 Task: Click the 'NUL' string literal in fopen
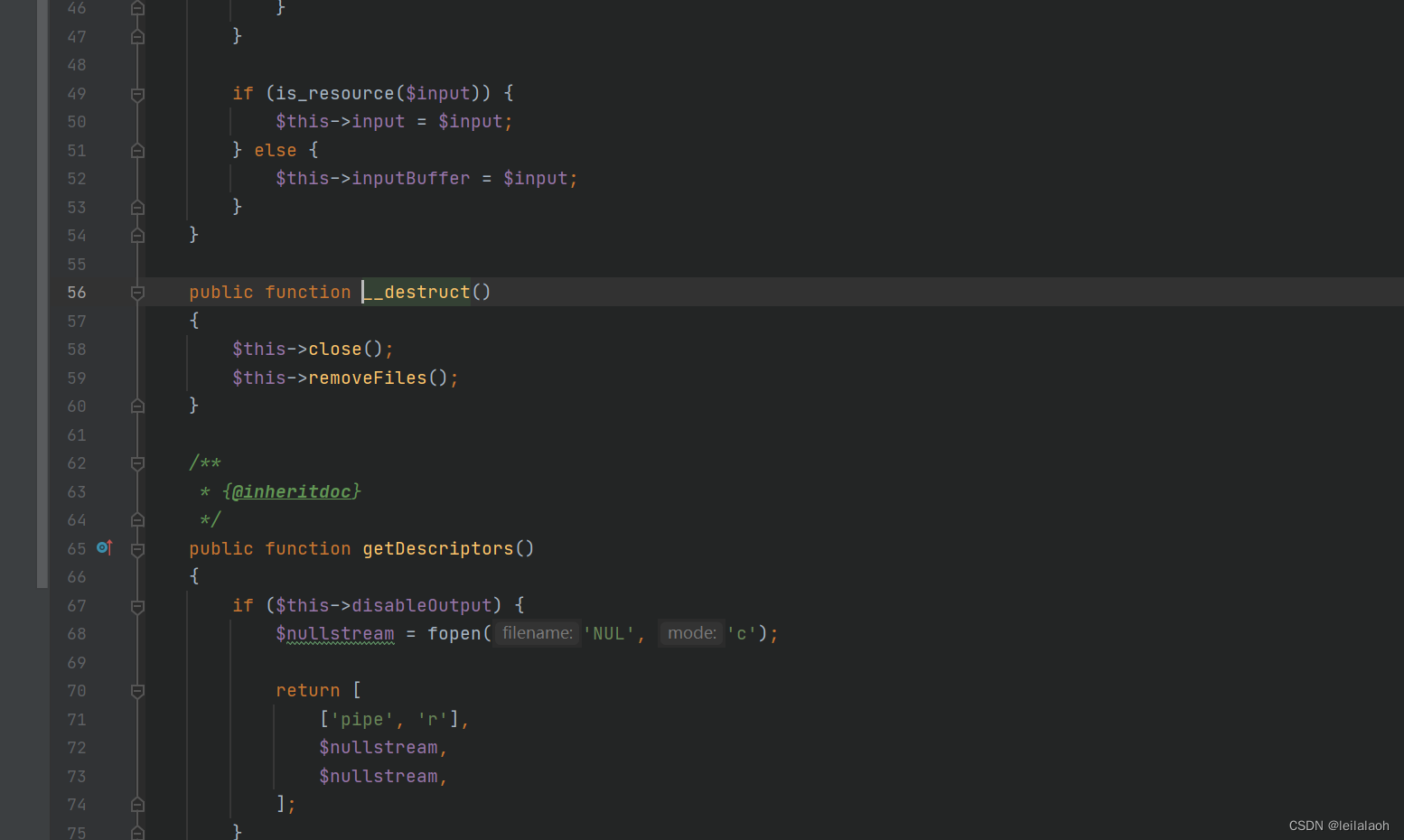[608, 633]
